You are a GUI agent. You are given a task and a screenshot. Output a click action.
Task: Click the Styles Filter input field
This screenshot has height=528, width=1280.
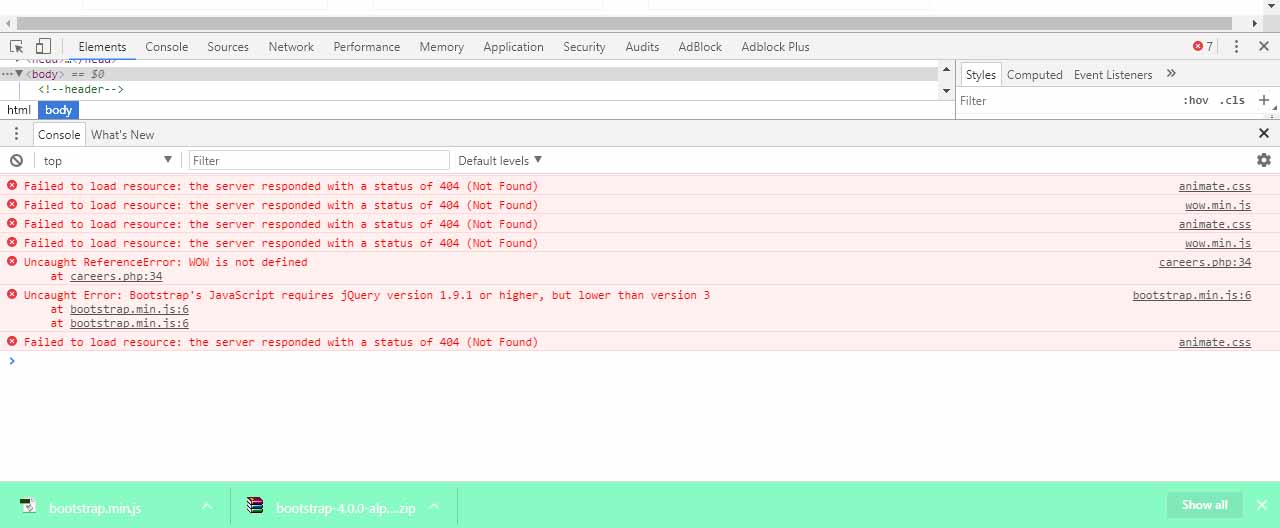point(1065,100)
